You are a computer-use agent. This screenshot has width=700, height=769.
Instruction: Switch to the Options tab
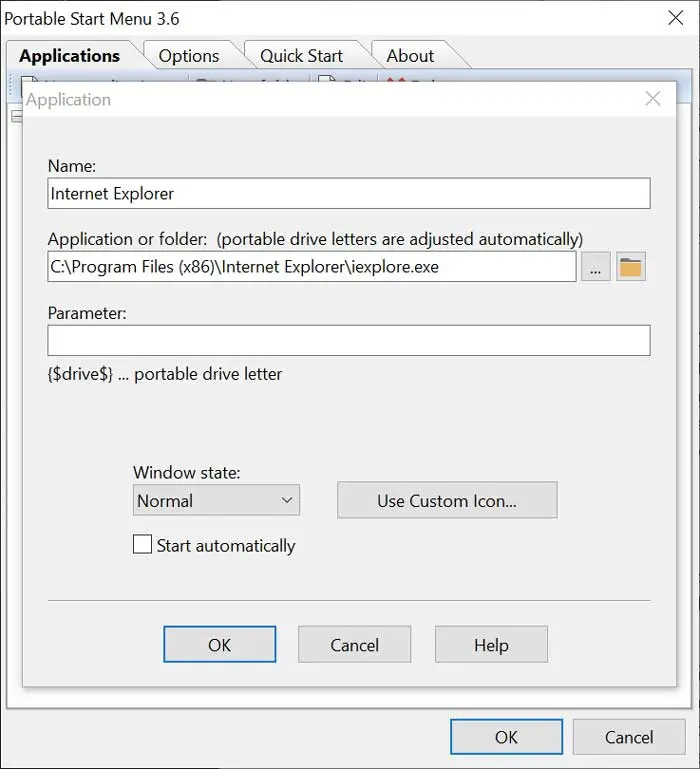(x=189, y=56)
